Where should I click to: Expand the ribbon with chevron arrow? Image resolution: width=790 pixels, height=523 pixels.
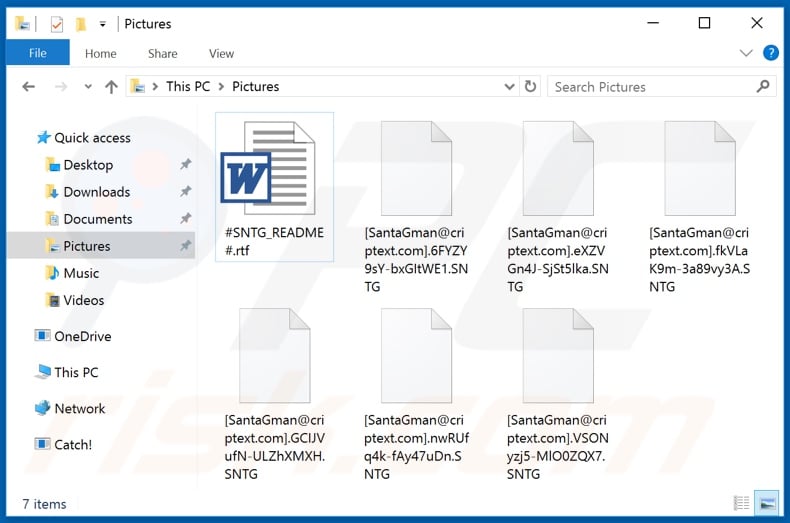coord(746,53)
